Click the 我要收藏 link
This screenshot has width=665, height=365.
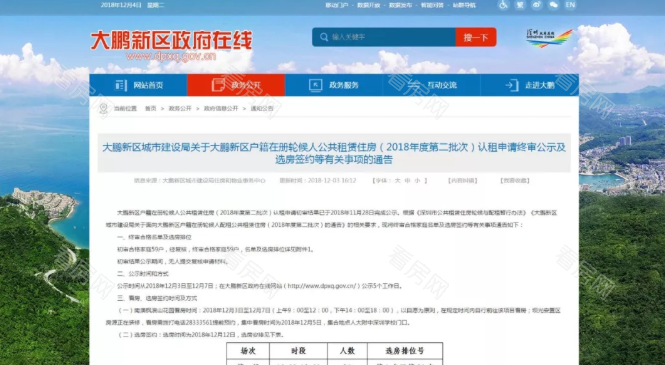click(515, 181)
